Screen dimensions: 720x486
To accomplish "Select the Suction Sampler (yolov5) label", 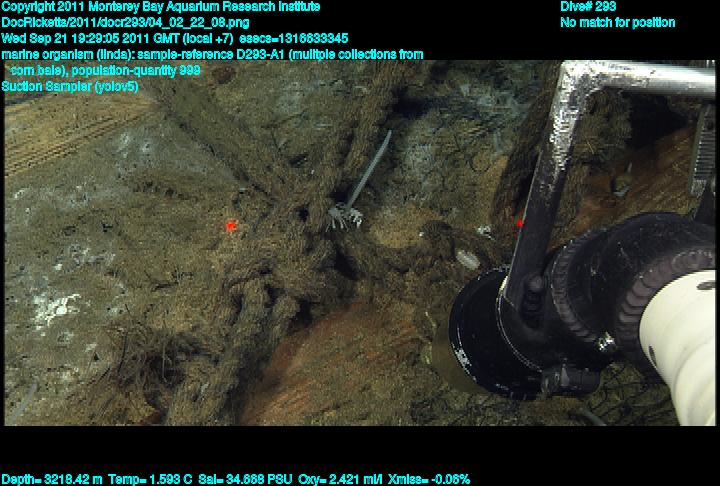I will coord(70,86).
